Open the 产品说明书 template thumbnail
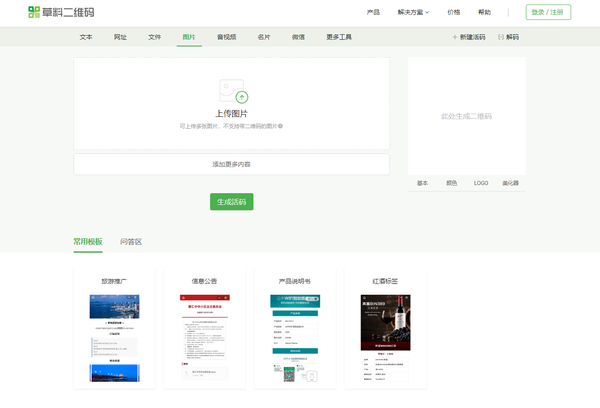The width and height of the screenshot is (600, 408). tap(295, 338)
